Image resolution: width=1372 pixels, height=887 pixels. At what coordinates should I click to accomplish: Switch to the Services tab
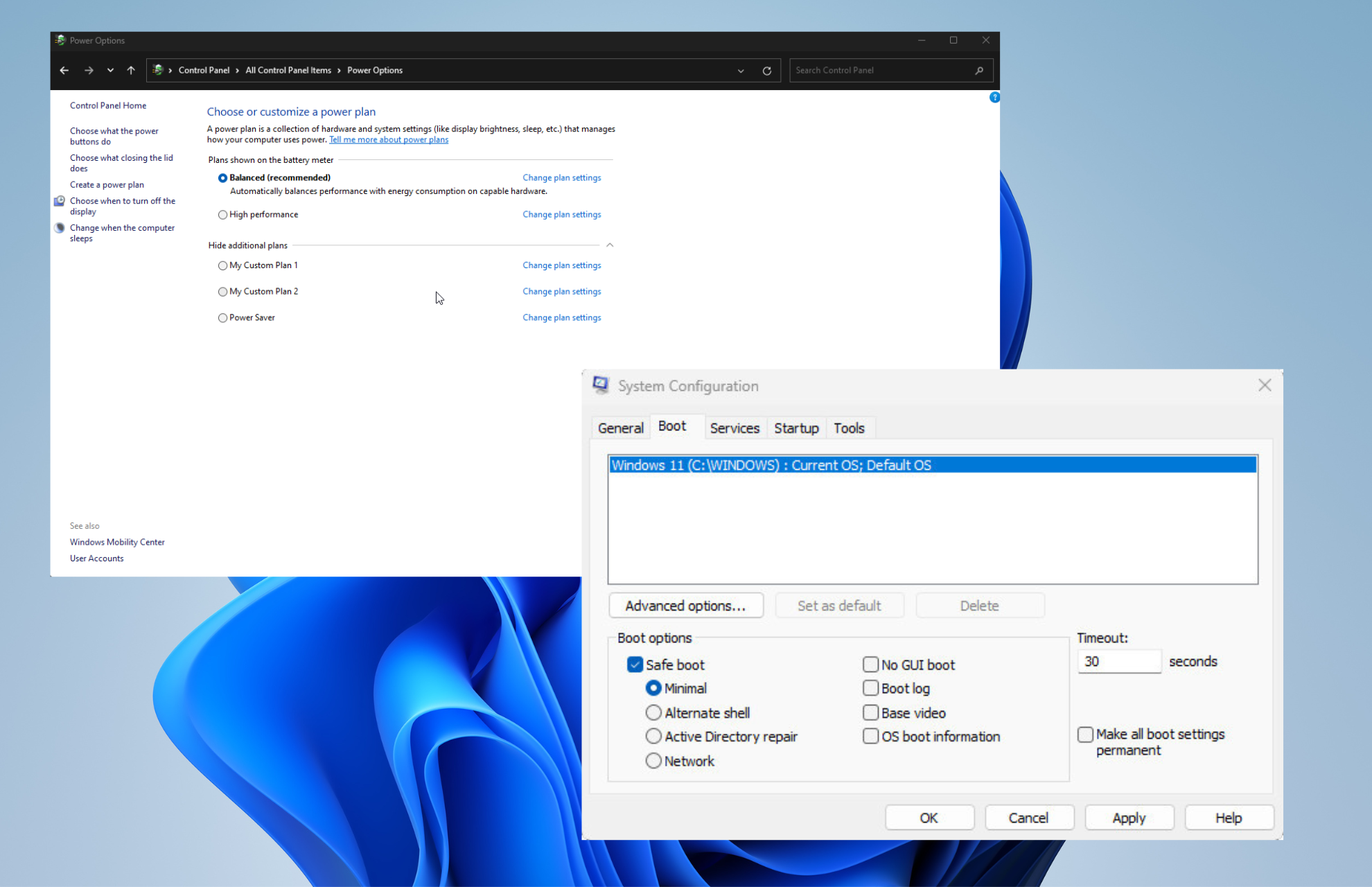[x=735, y=428]
